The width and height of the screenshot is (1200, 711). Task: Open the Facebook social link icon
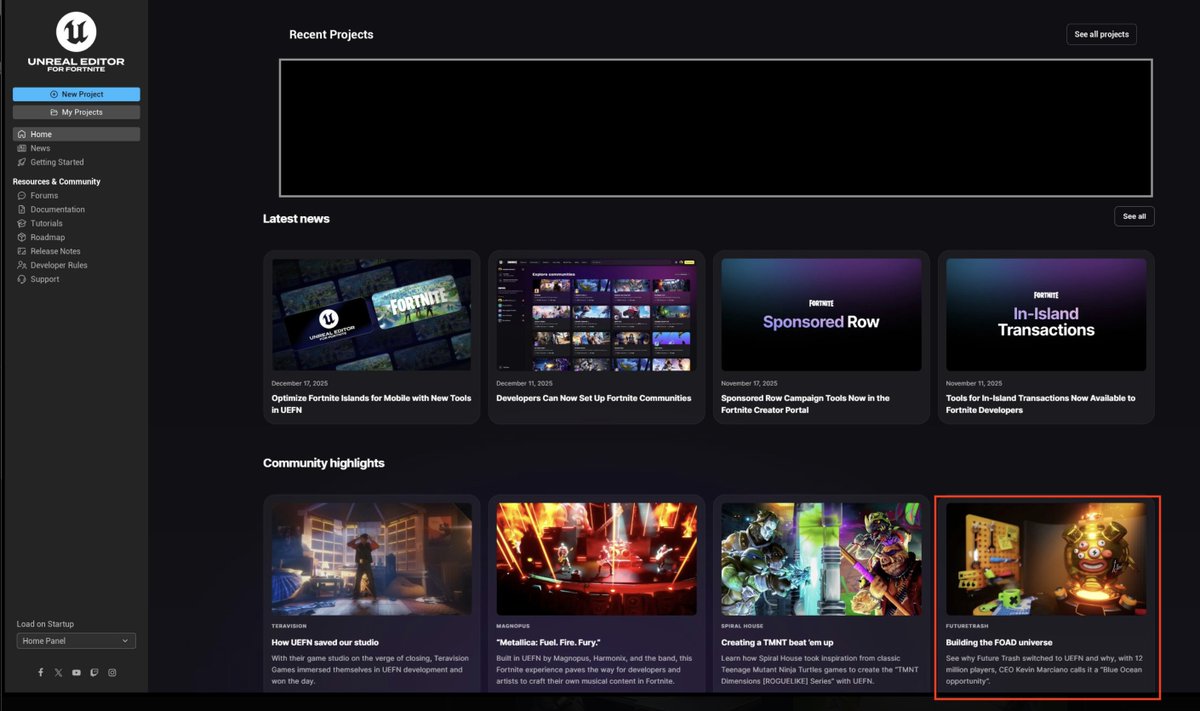[41, 673]
